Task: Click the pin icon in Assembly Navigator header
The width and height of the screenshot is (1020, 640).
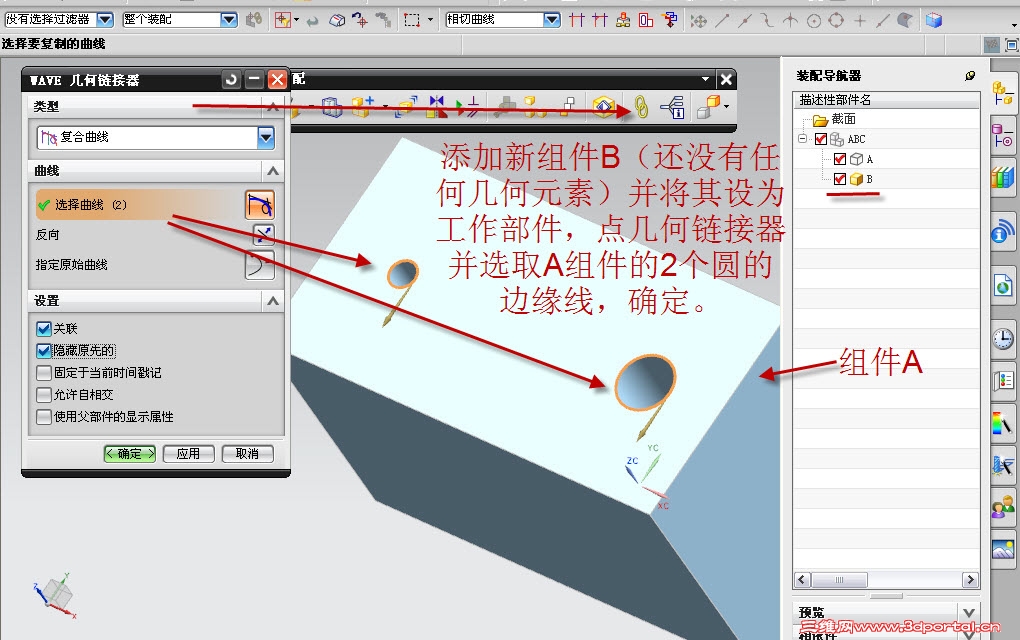Action: click(970, 76)
